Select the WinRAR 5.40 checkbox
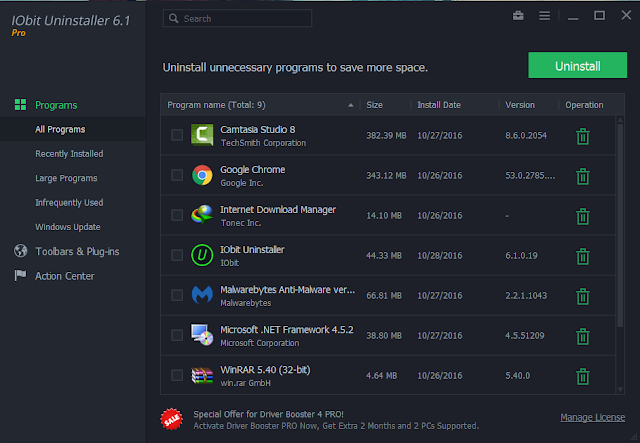The width and height of the screenshot is (640, 443). [x=177, y=375]
